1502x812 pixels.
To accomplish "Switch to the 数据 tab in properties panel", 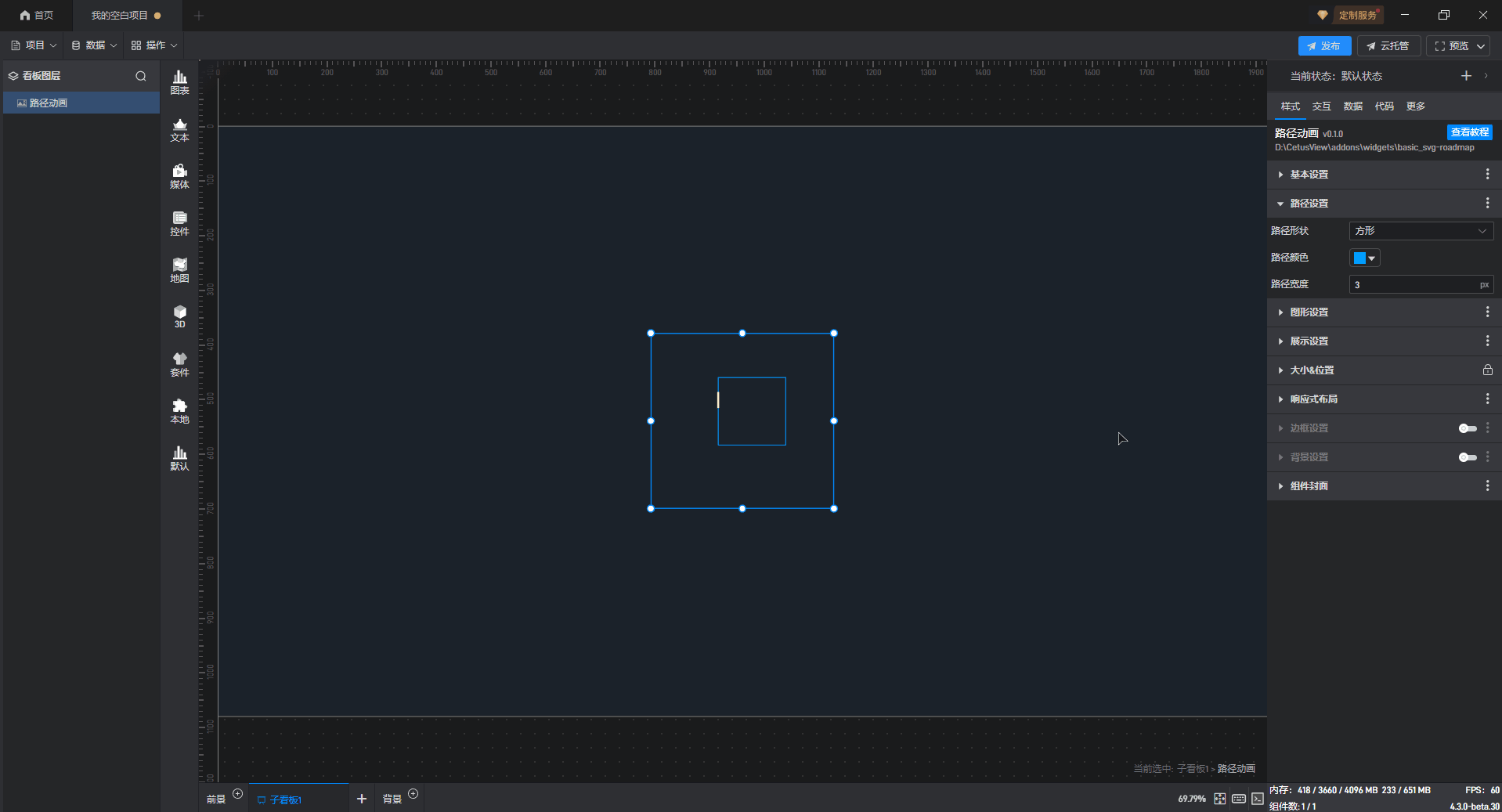I will (x=1352, y=106).
